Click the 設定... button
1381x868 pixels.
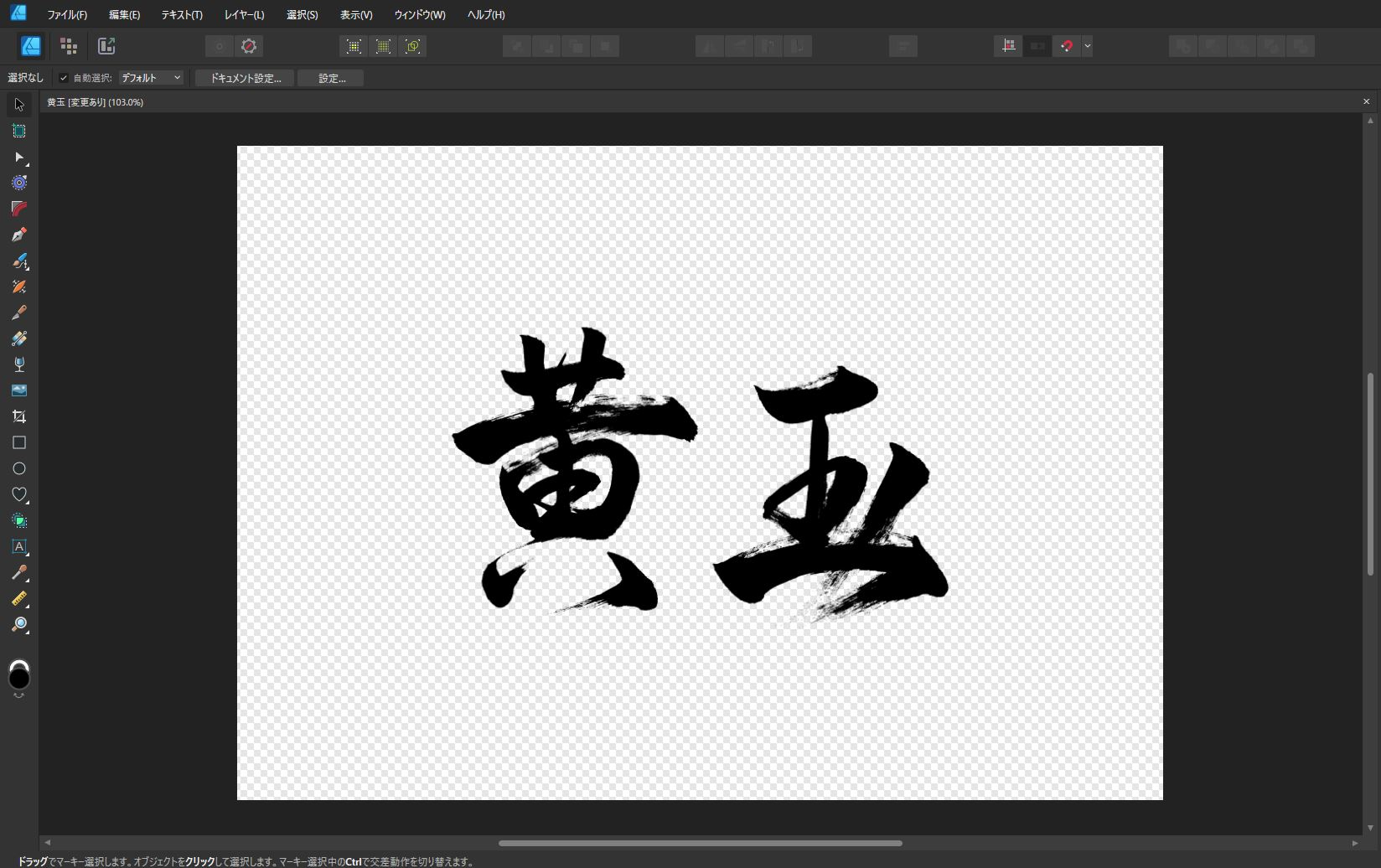[331, 78]
